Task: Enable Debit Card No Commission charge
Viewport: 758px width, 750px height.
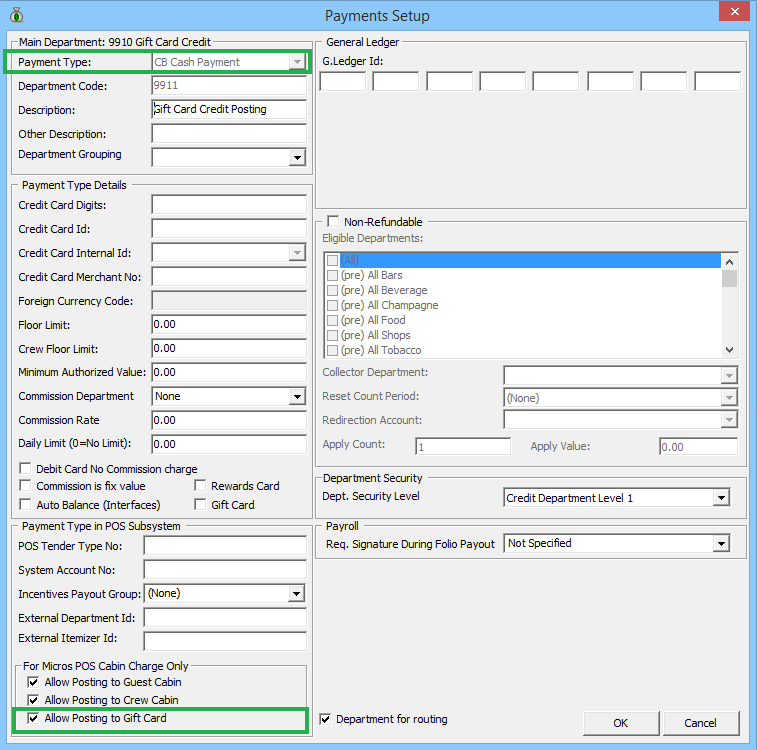Action: click(x=25, y=469)
